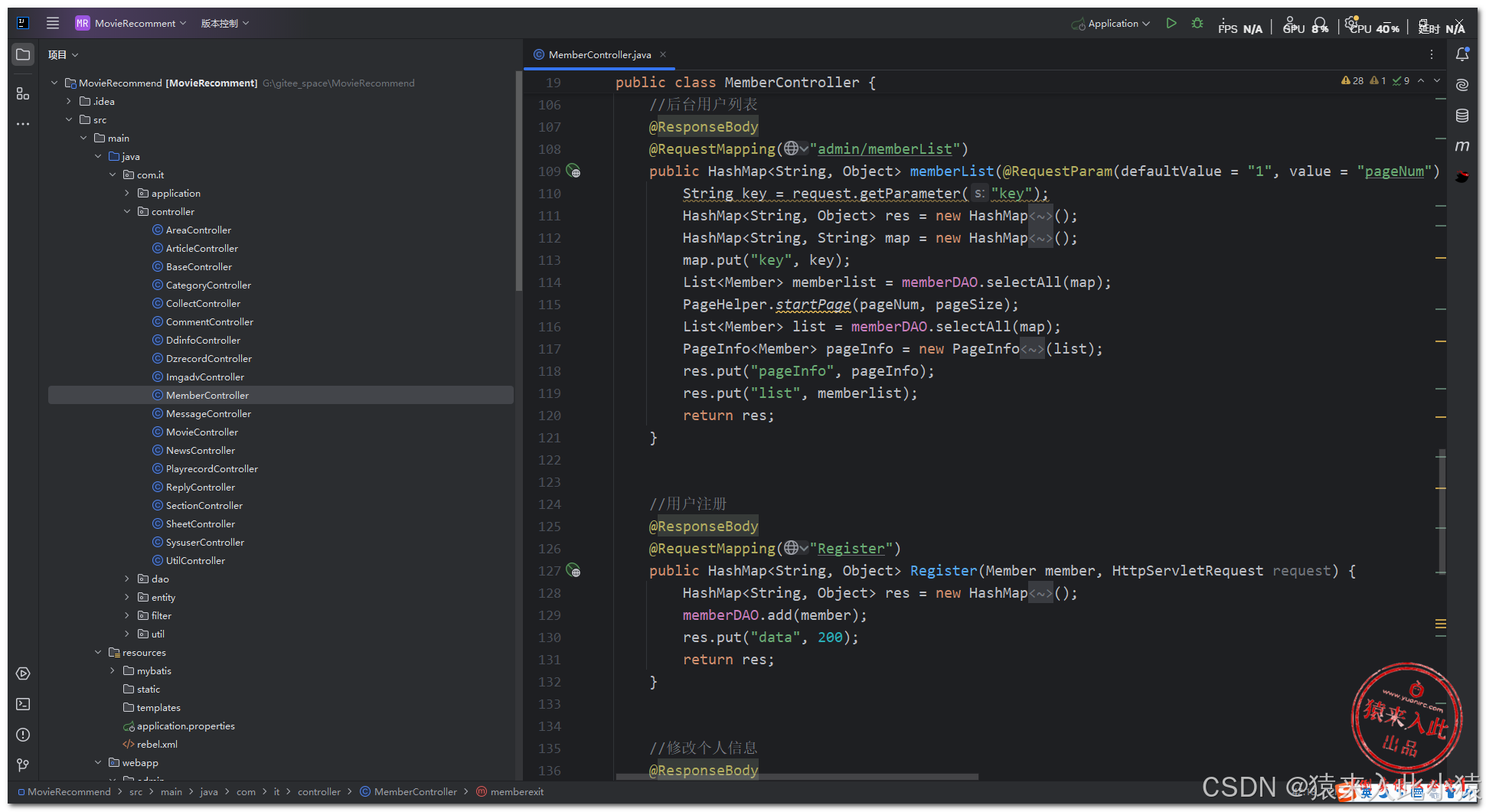
Task: Open the main hamburger menu
Action: click(x=52, y=23)
